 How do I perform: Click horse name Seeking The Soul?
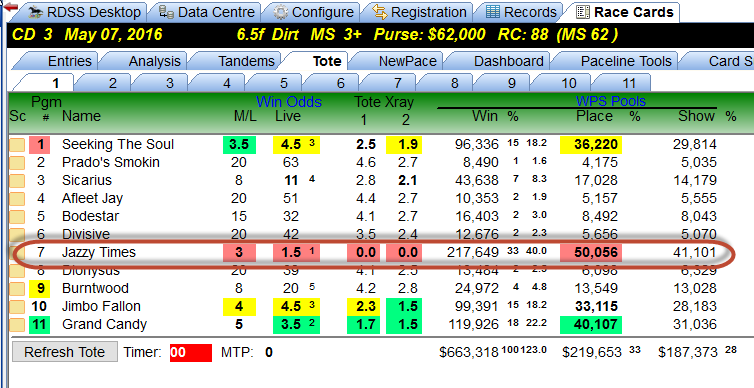click(118, 145)
